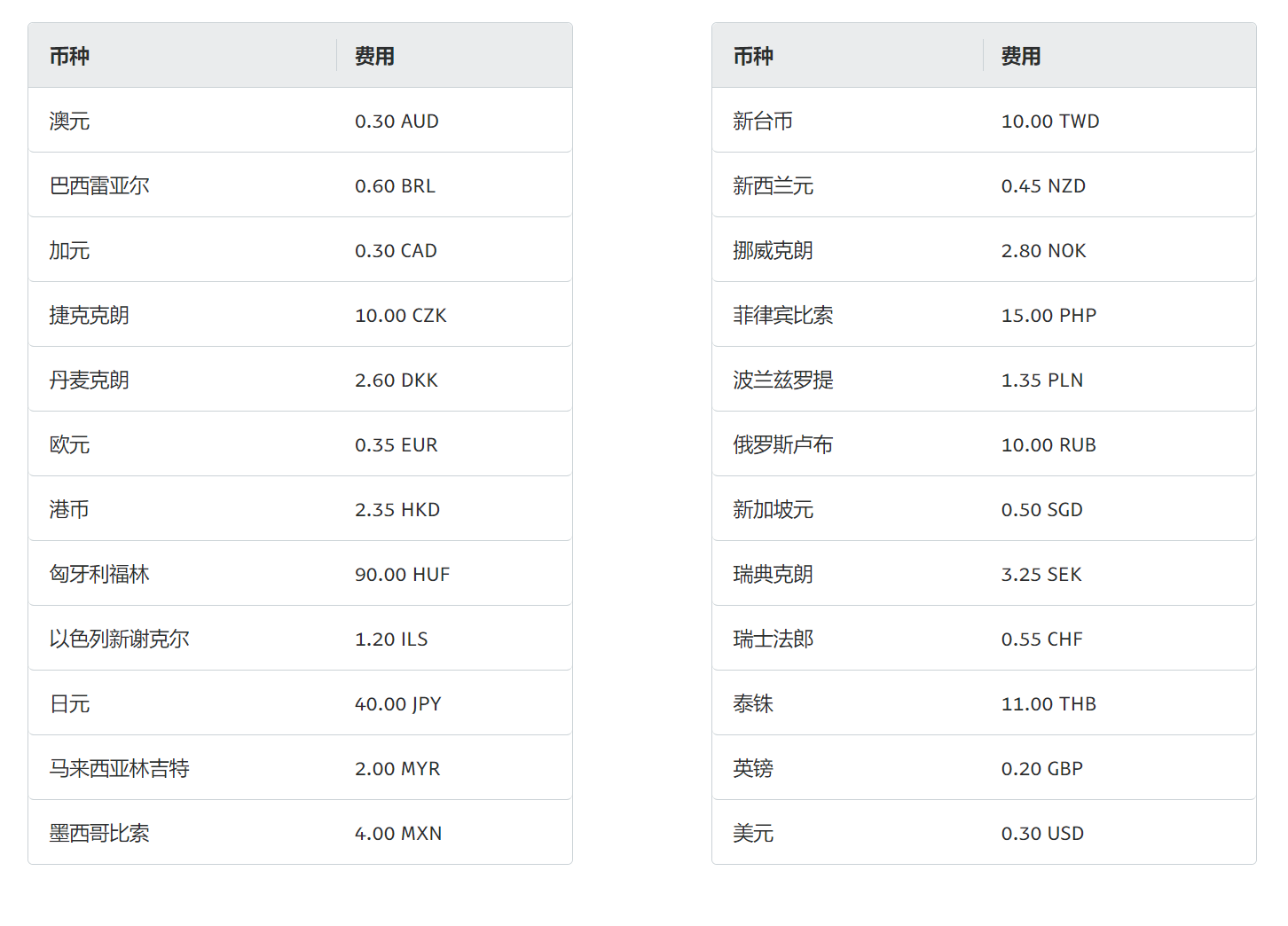Select the 2.60 DKK value
This screenshot has height=926, width=1288.
(x=397, y=380)
